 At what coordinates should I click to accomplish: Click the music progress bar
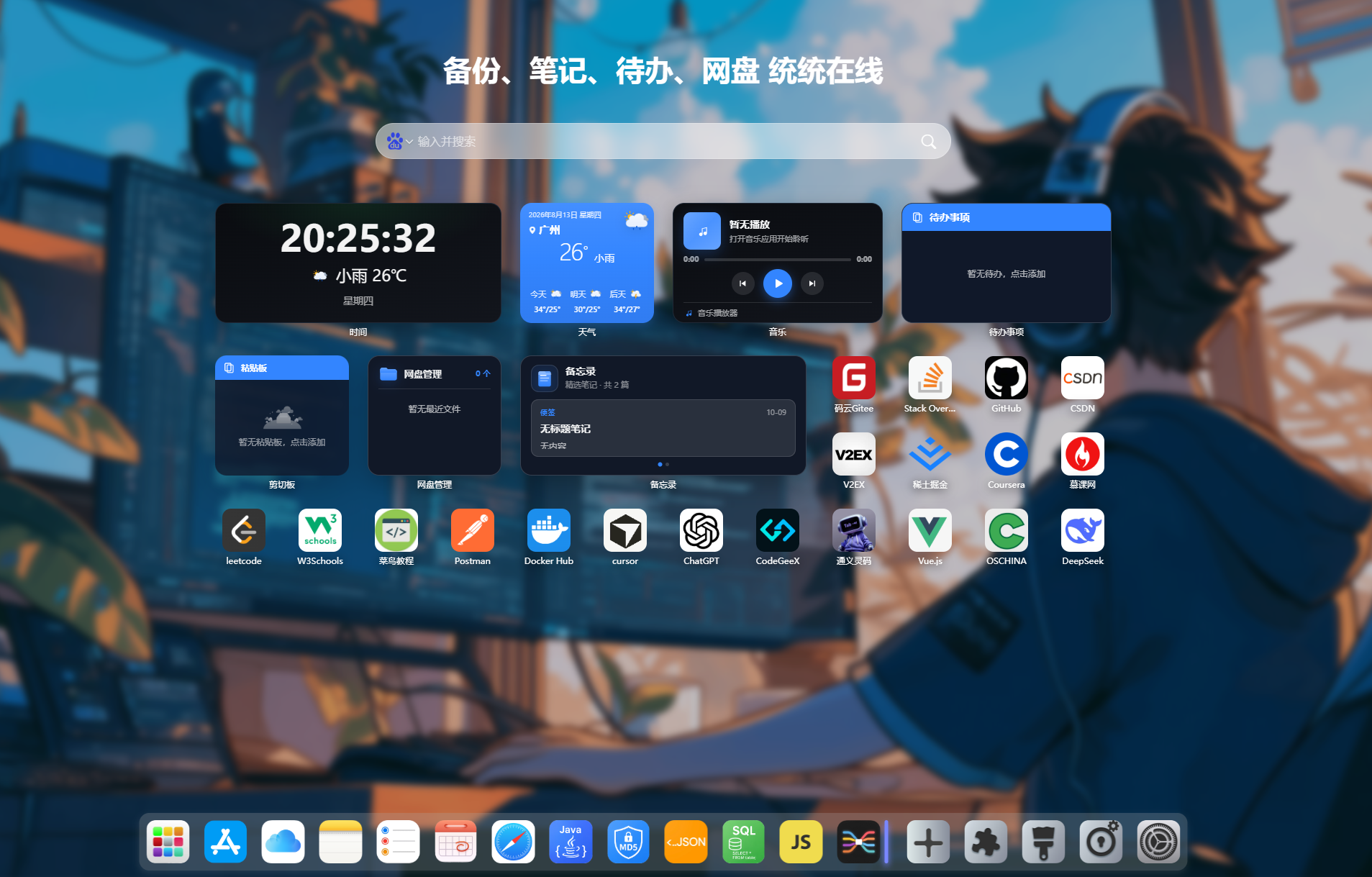point(778,259)
